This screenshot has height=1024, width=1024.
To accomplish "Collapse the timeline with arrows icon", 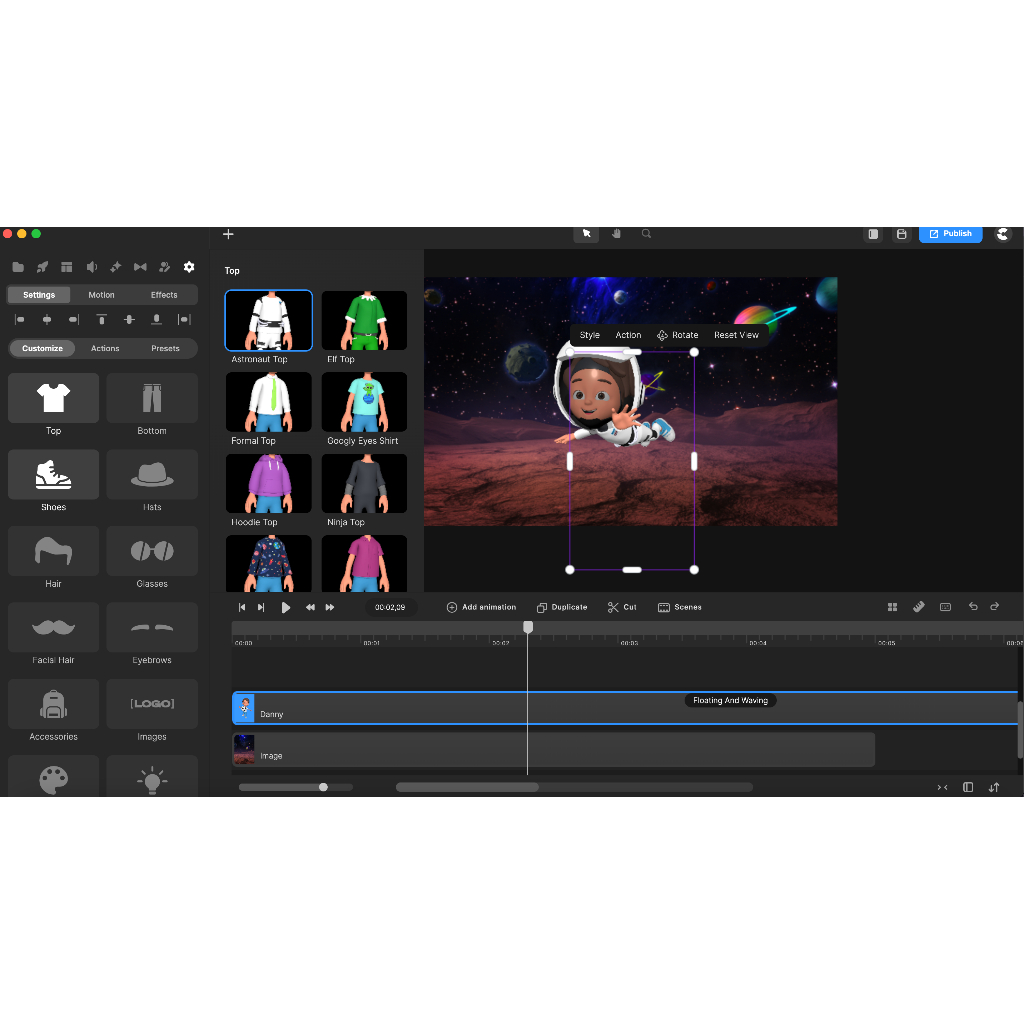I will point(942,788).
